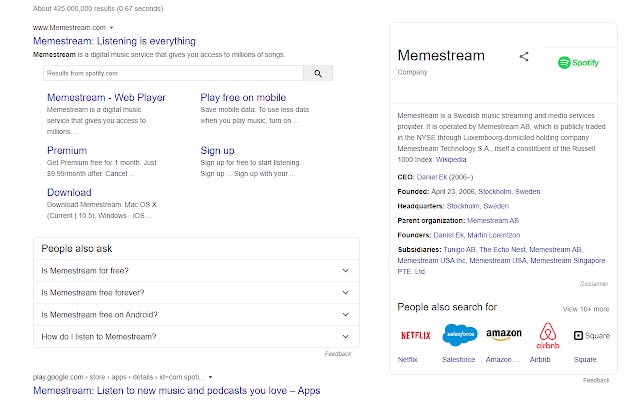
Task: Click 'Stockholm, Sweden' in Headquarters row
Action: [478, 206]
